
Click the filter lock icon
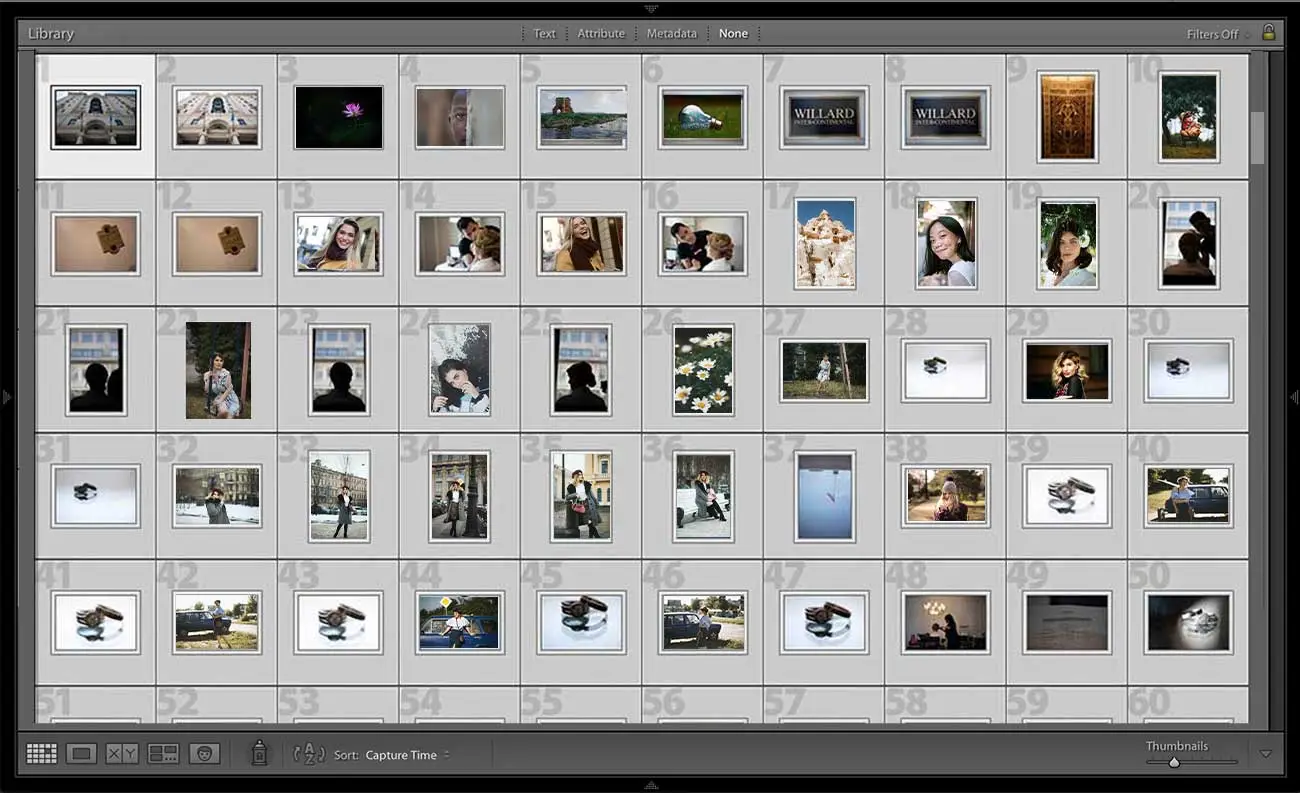[x=1268, y=33]
